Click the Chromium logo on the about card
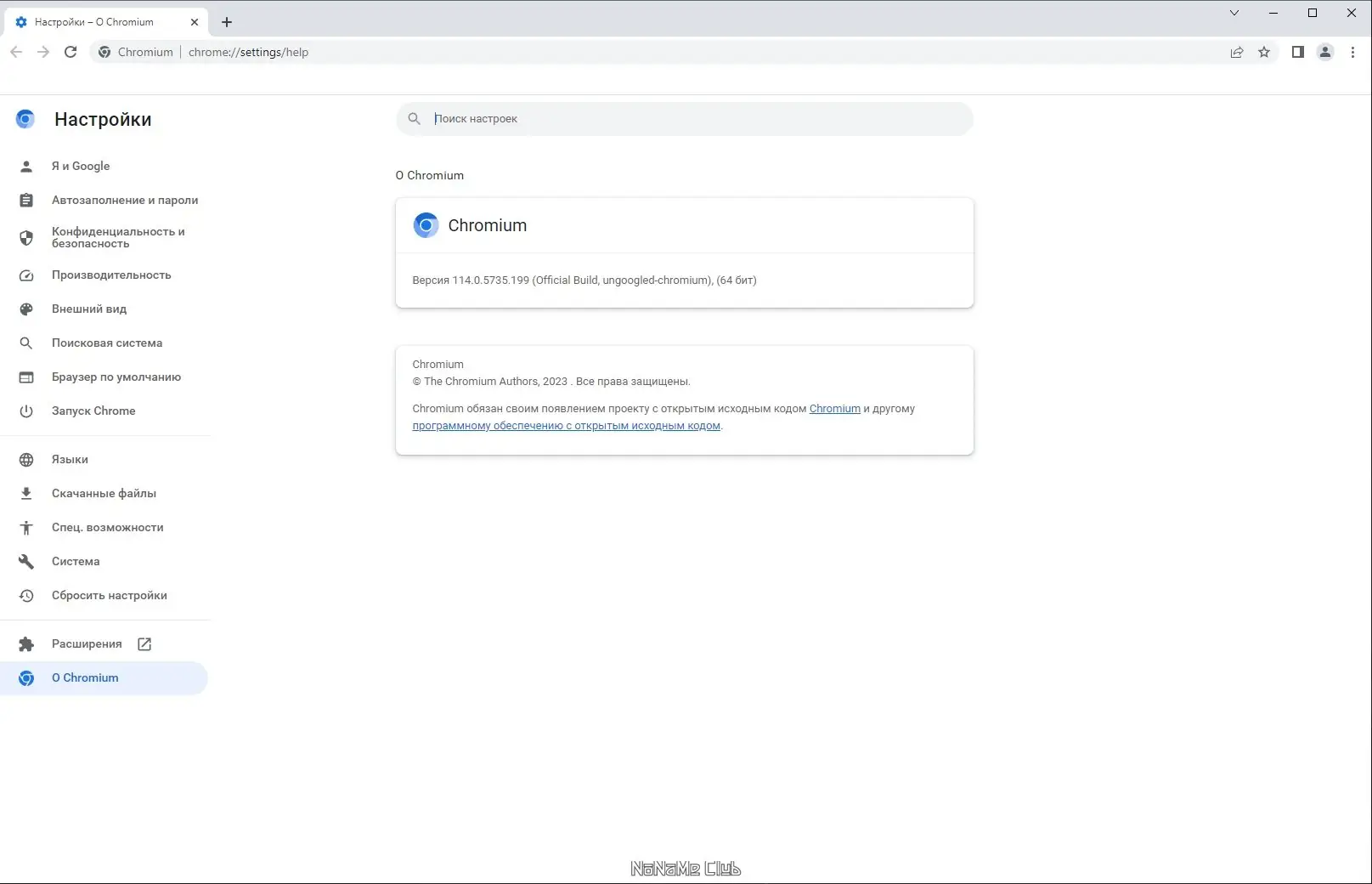This screenshot has height=884, width=1372. point(426,224)
